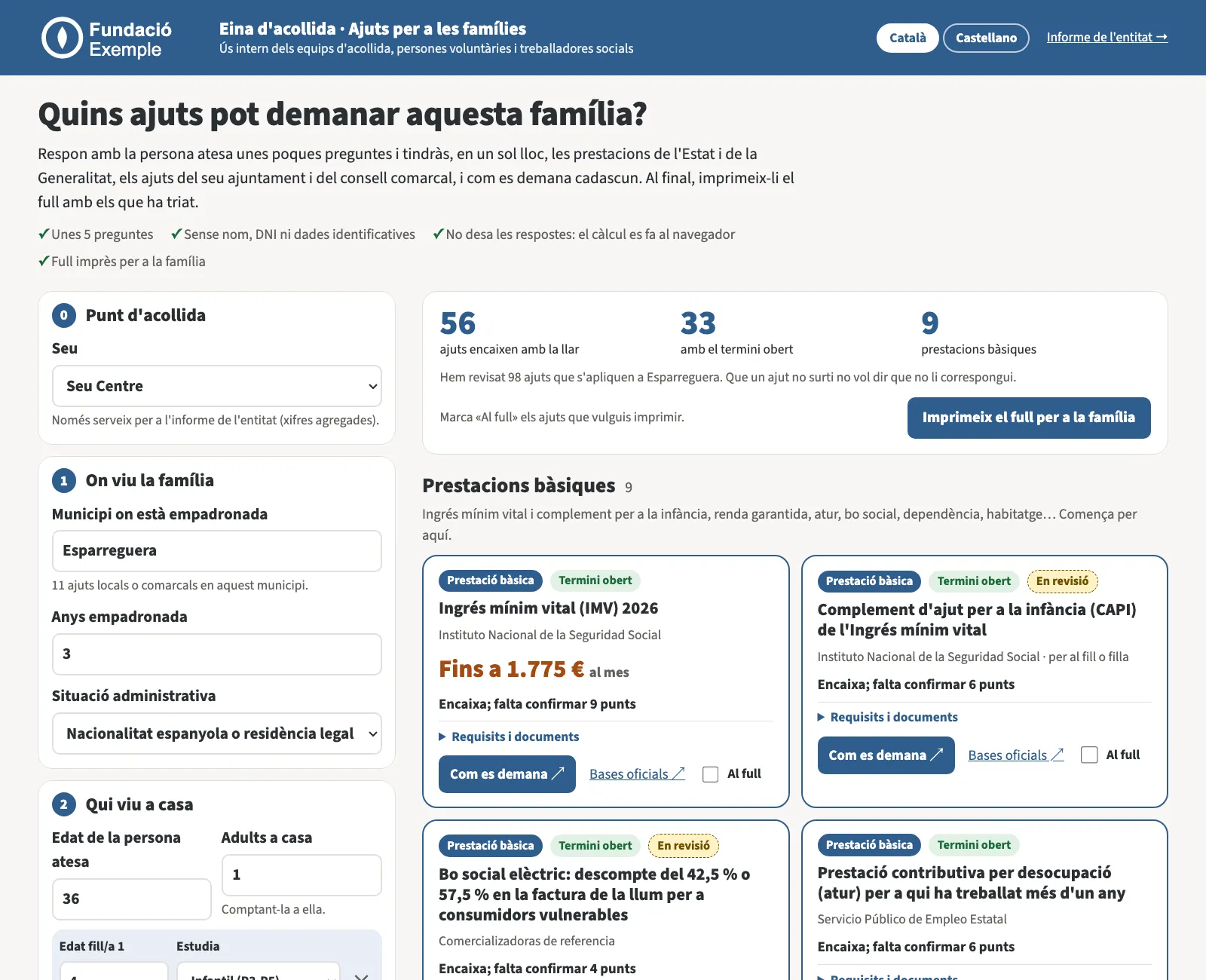
Task: Click Imprimeix el full per a la família
Action: [1029, 418]
